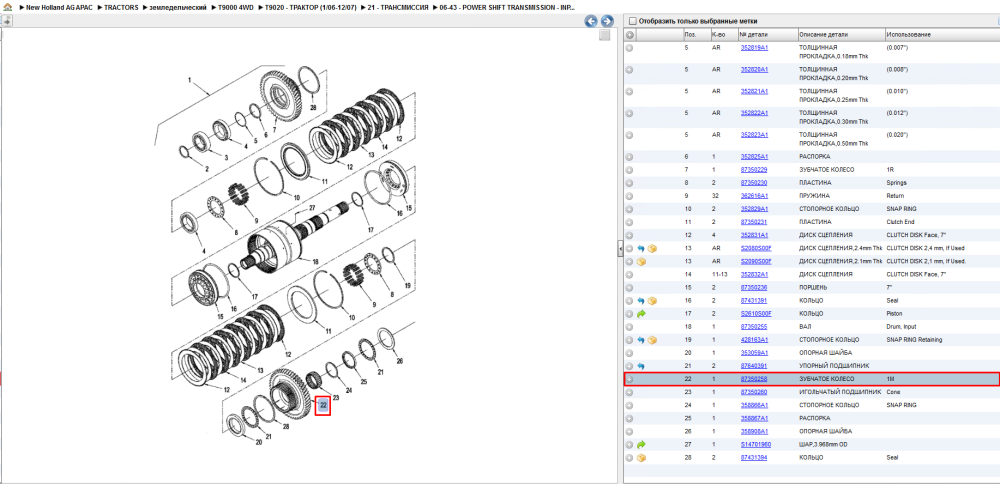Add part 352821A1 using its plus icon
The width and height of the screenshot is (1000, 484).
point(629,91)
